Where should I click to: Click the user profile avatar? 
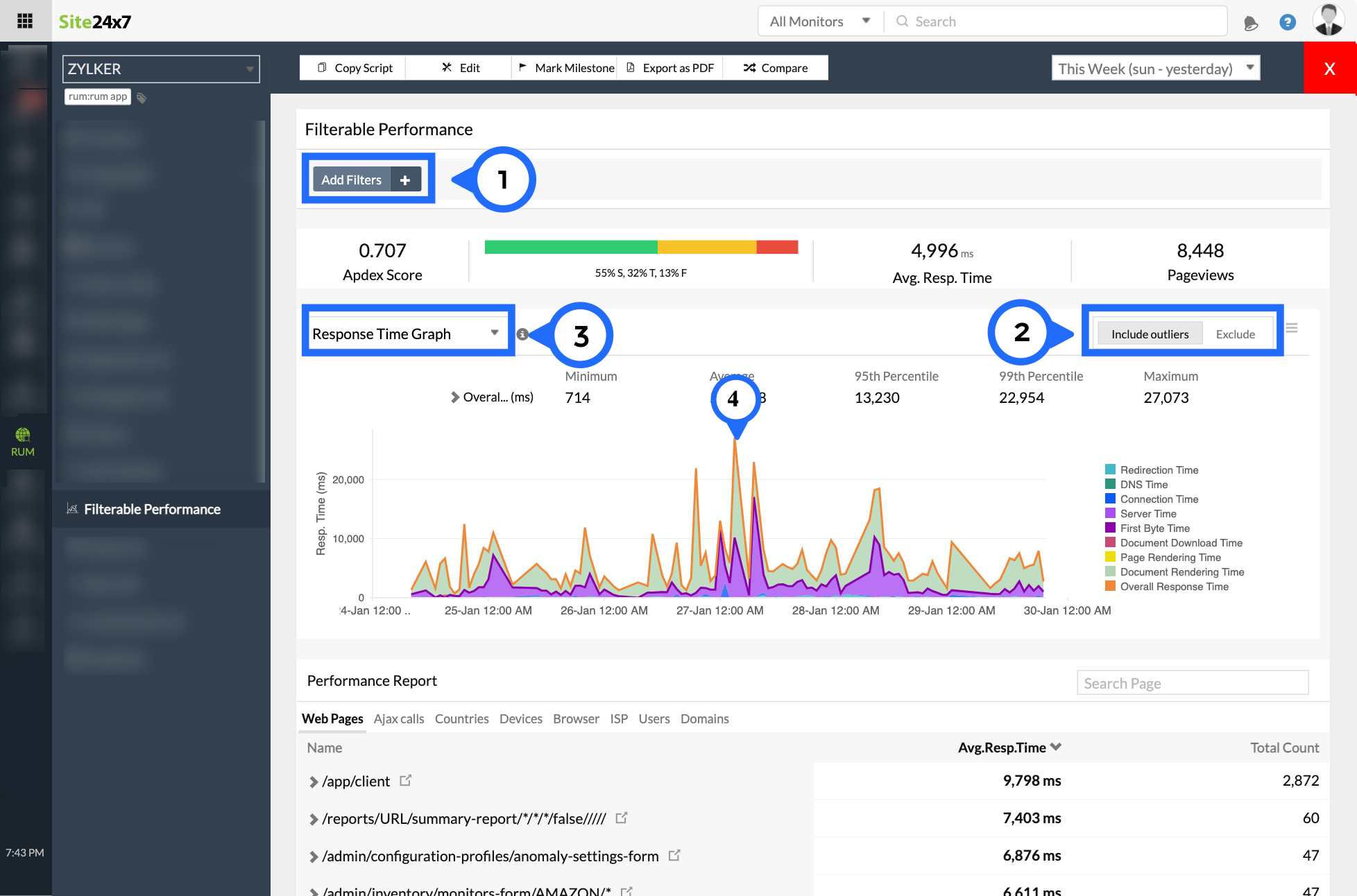tap(1329, 20)
